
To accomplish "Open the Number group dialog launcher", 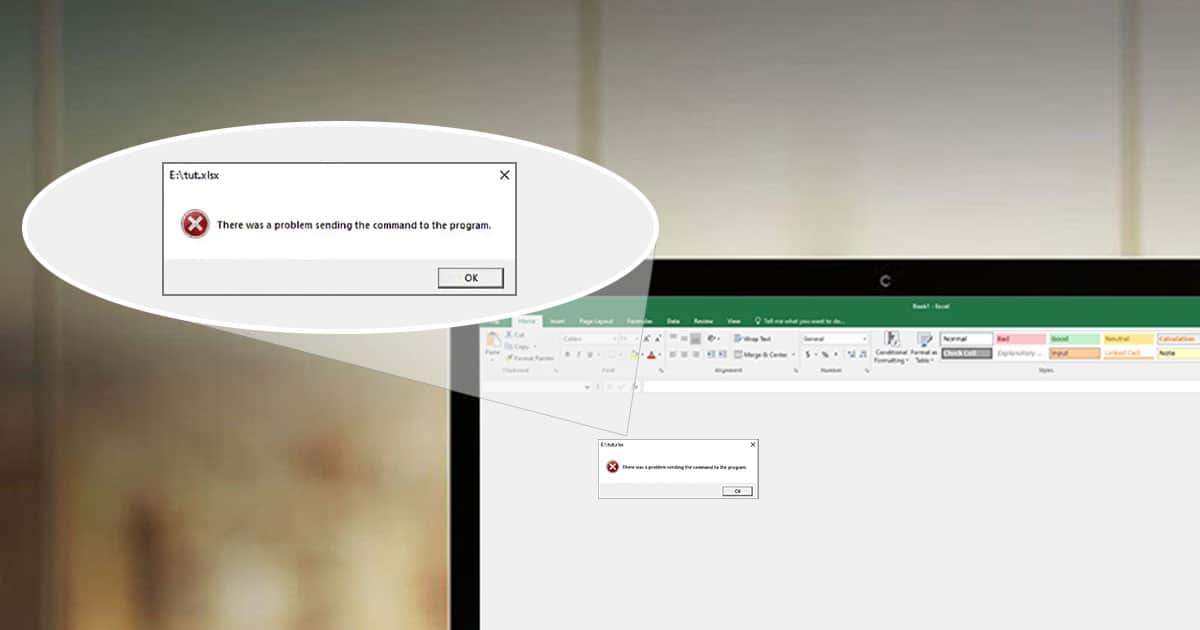I will pos(867,371).
